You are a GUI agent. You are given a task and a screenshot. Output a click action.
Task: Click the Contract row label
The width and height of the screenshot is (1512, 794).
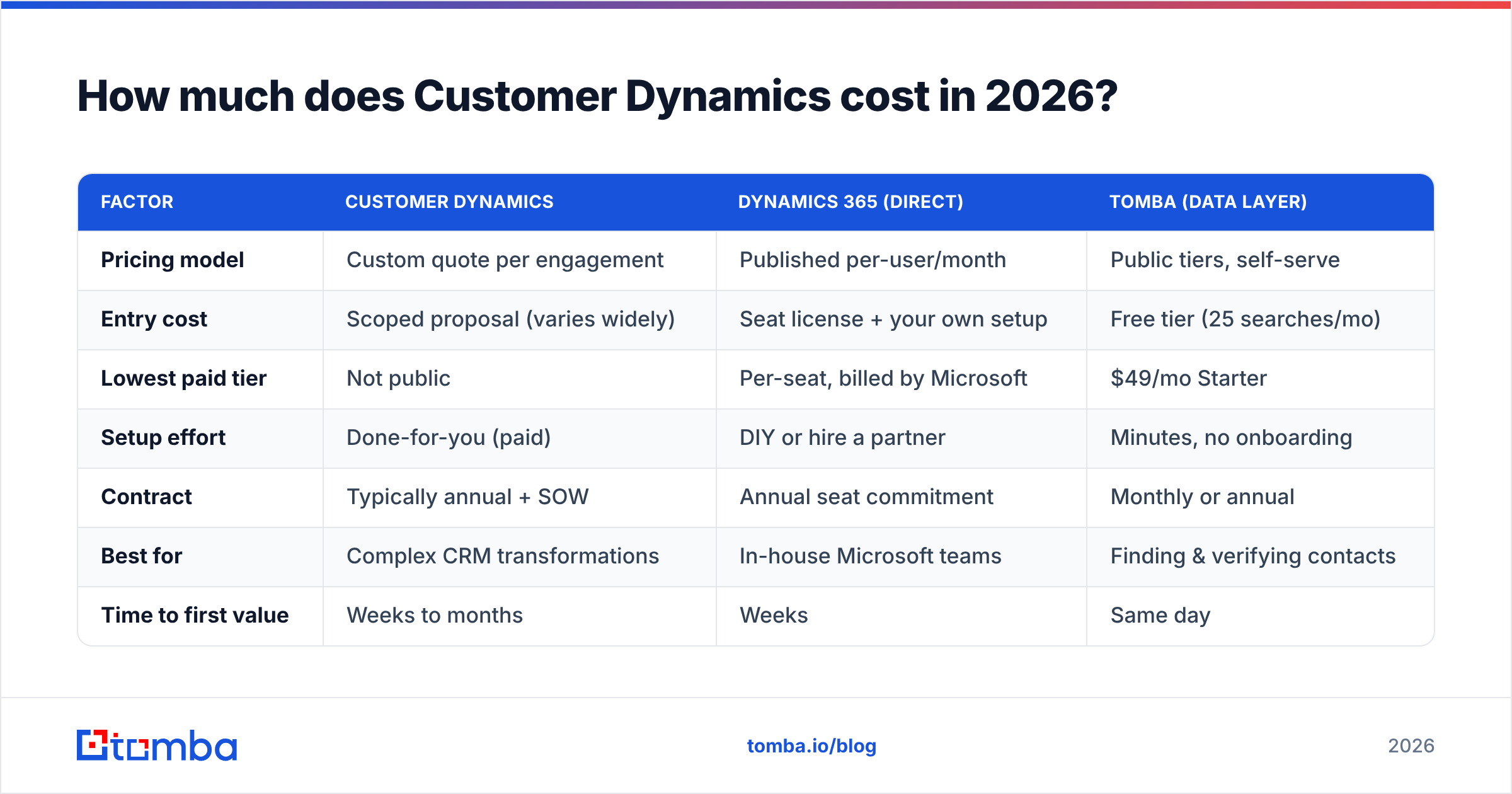146,497
